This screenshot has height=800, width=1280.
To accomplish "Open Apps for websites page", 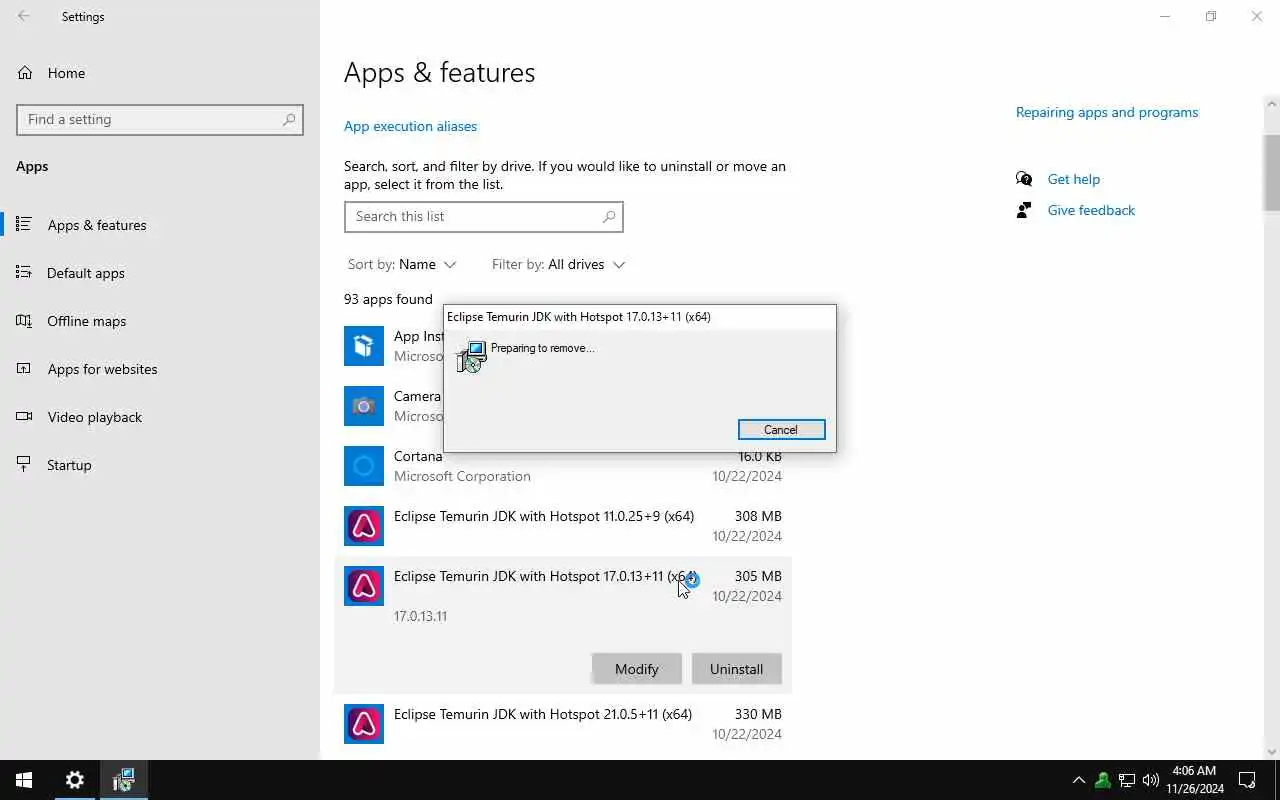I will [160, 369].
